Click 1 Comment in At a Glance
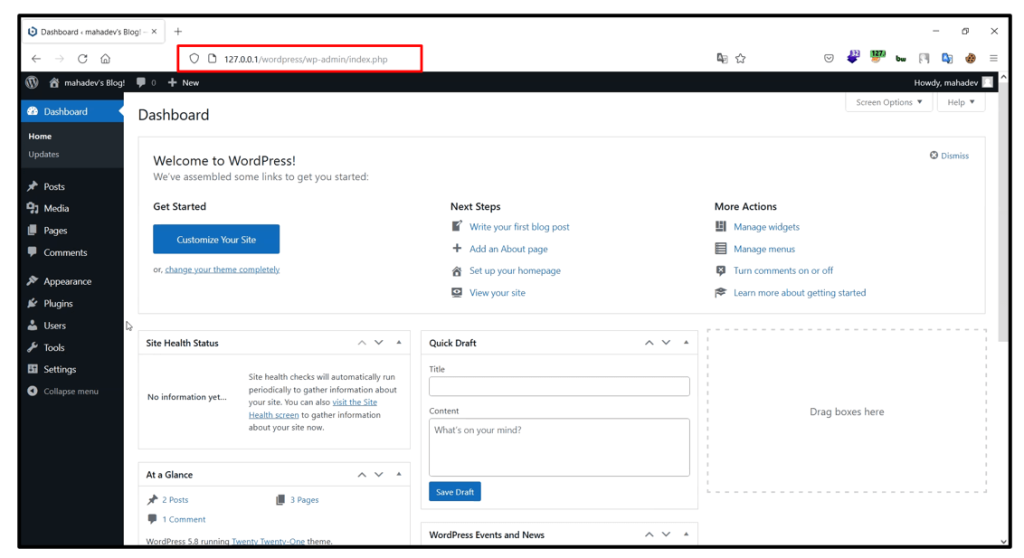The image size is (1024, 558). (x=184, y=519)
